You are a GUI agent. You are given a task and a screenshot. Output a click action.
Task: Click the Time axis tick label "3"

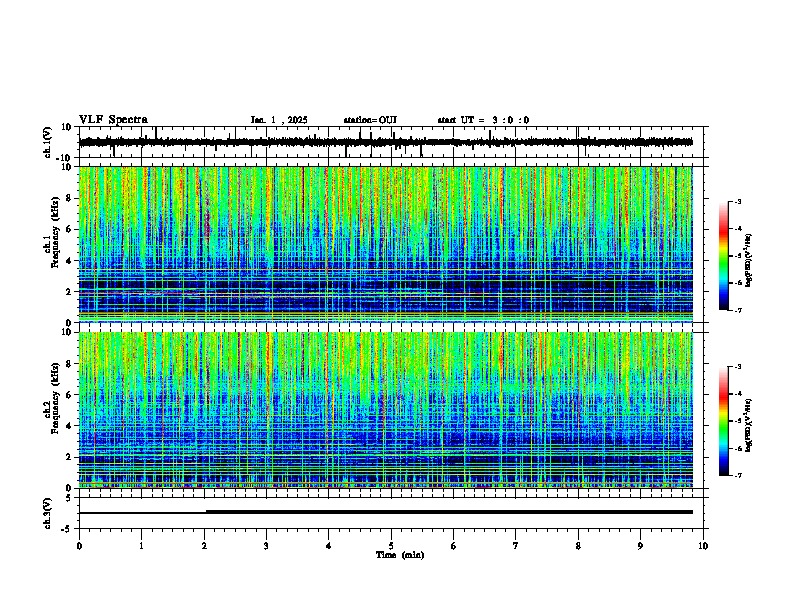pyautogui.click(x=266, y=546)
